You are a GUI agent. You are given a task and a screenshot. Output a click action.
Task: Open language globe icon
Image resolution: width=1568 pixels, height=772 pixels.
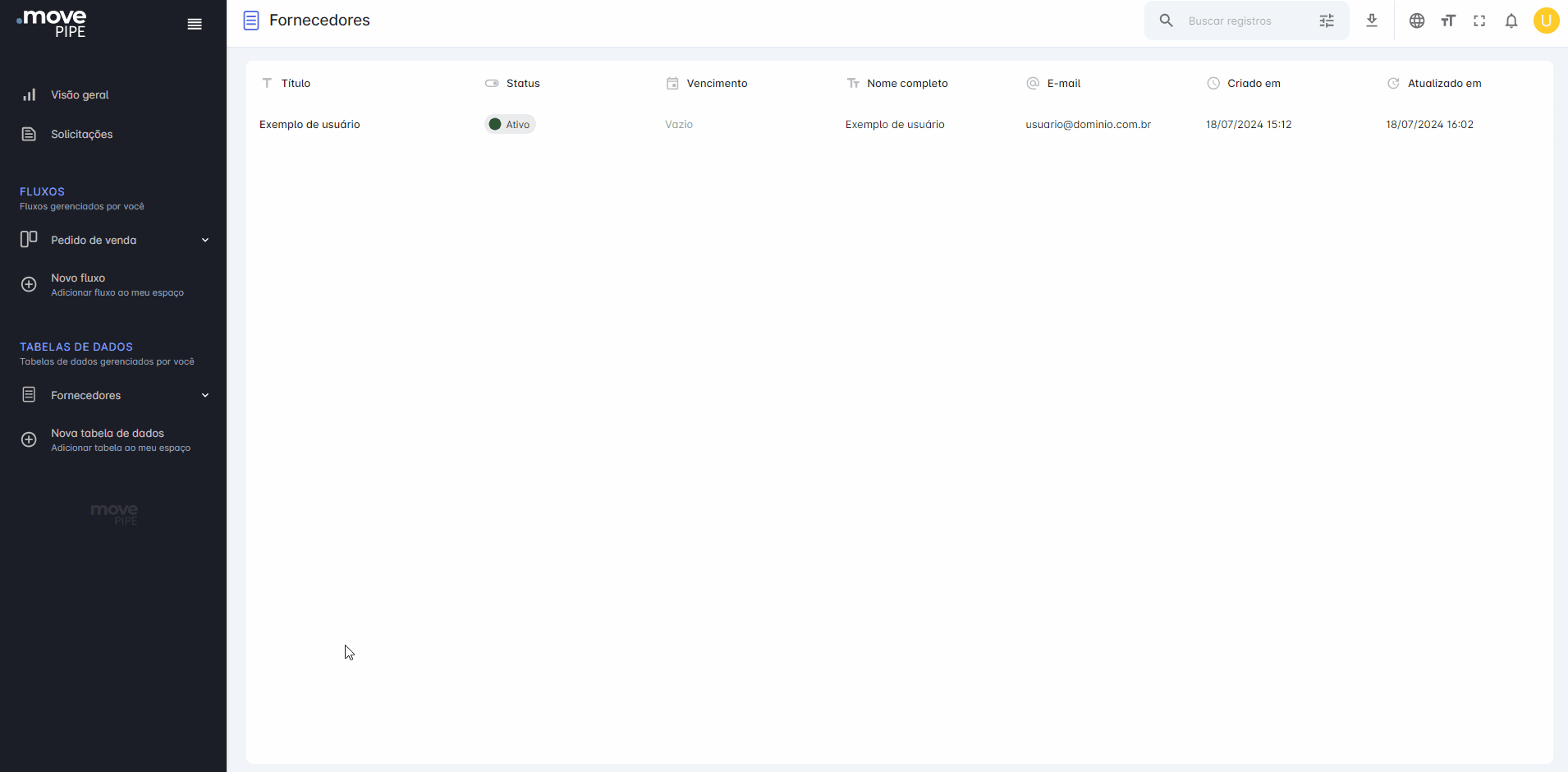tap(1417, 21)
